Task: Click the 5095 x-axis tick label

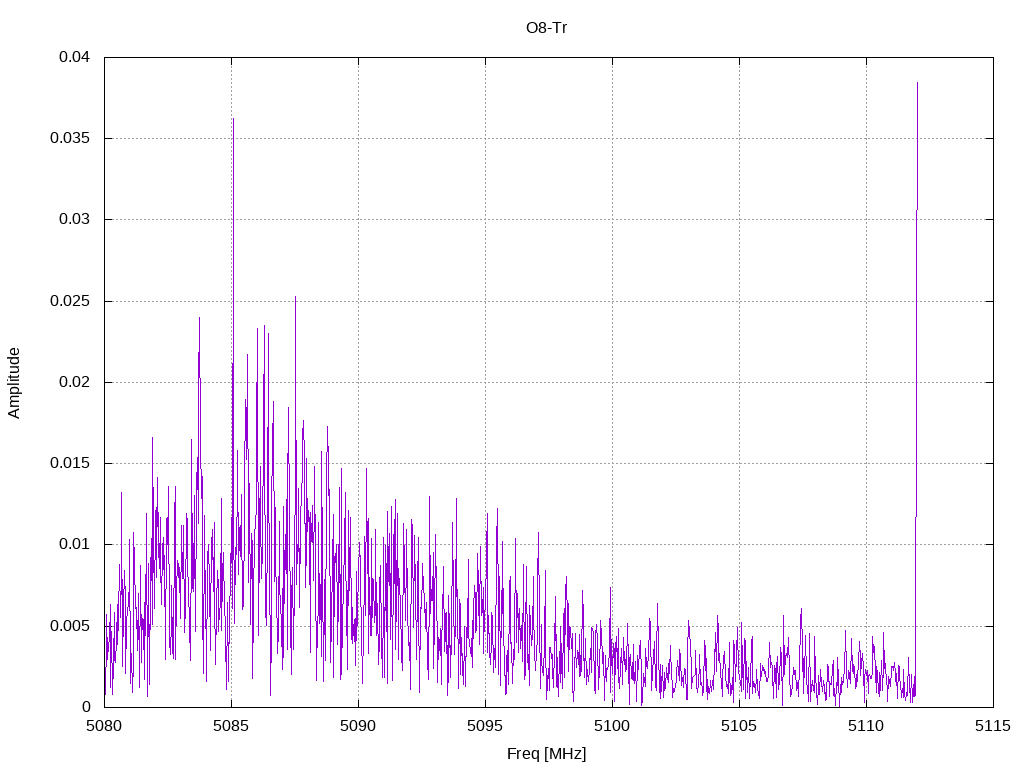Action: [485, 726]
